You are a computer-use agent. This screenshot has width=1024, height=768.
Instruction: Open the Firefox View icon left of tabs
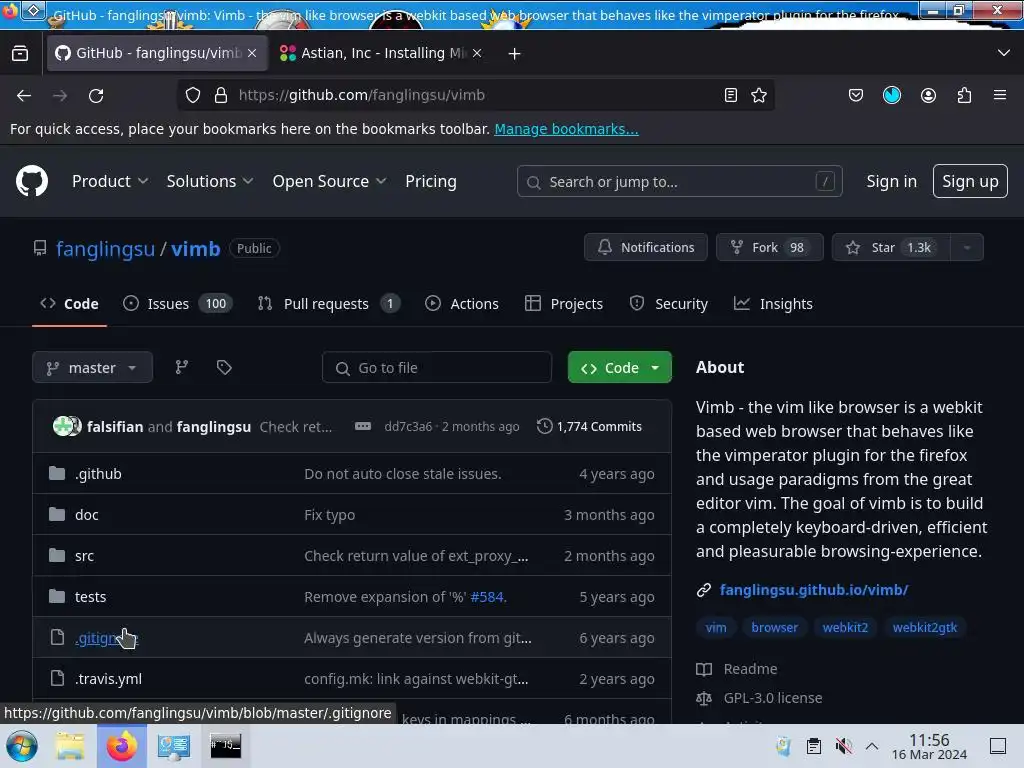coord(20,53)
